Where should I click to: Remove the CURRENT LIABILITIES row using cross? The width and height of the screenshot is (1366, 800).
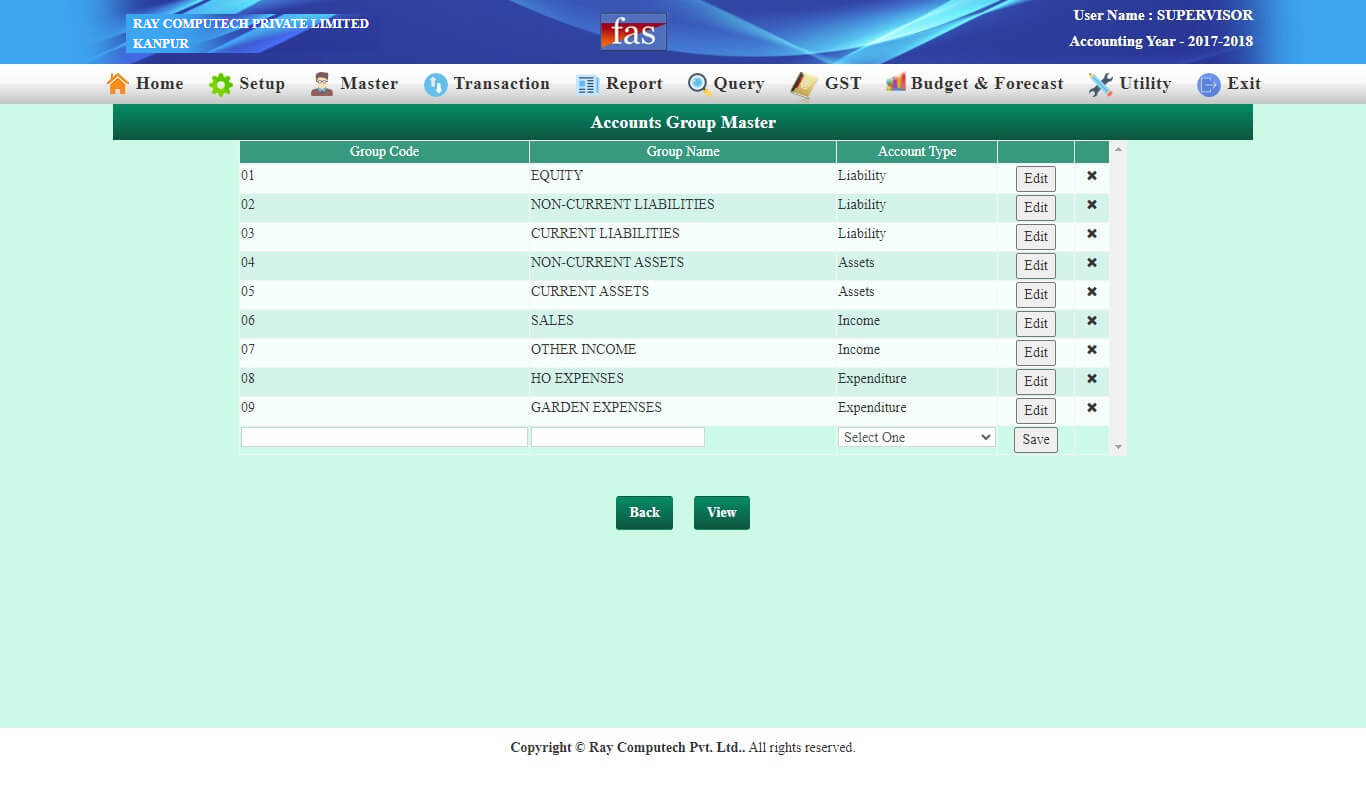point(1092,234)
